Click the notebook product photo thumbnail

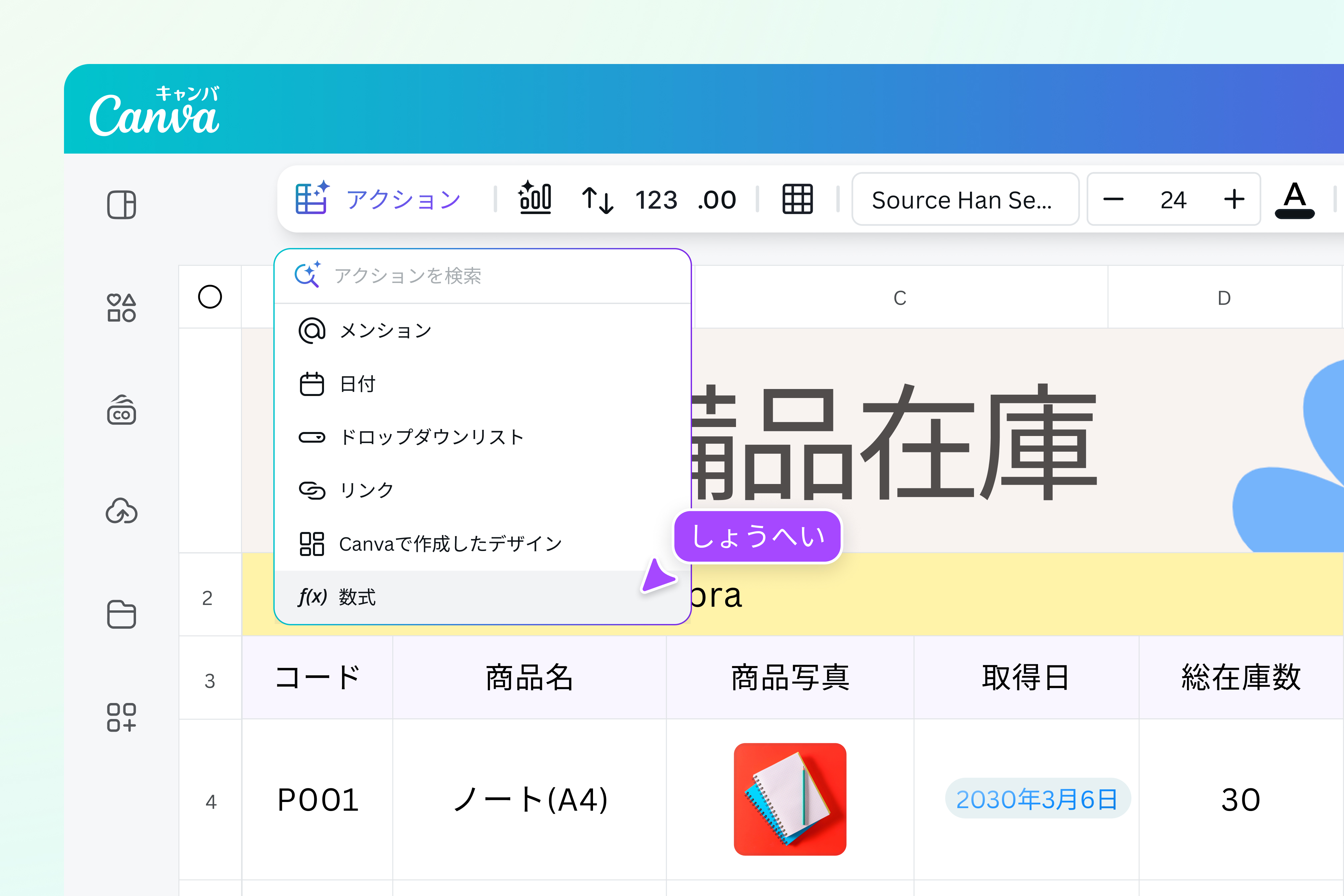(x=790, y=799)
